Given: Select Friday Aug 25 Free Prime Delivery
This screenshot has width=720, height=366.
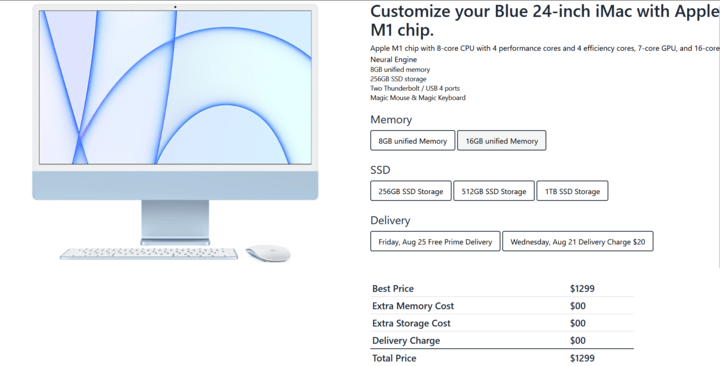Looking at the screenshot, I should click(435, 242).
